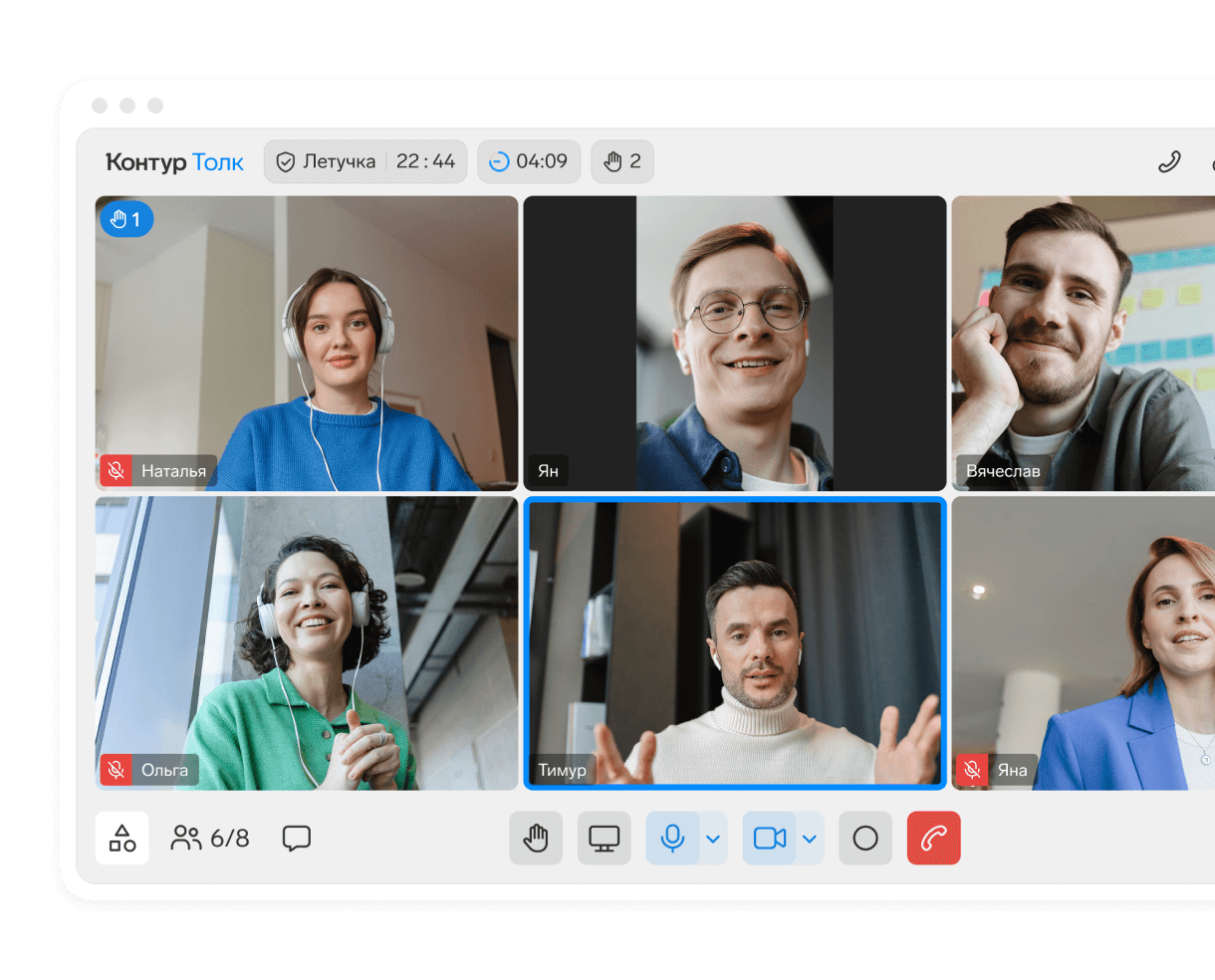Select Яна's video tile
Image resolution: width=1215 pixels, height=980 pixels.
(x=1084, y=643)
